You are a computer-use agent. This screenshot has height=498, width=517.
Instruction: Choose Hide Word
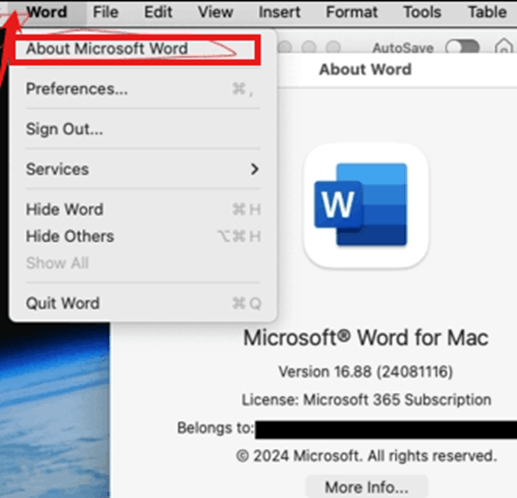[143, 210]
